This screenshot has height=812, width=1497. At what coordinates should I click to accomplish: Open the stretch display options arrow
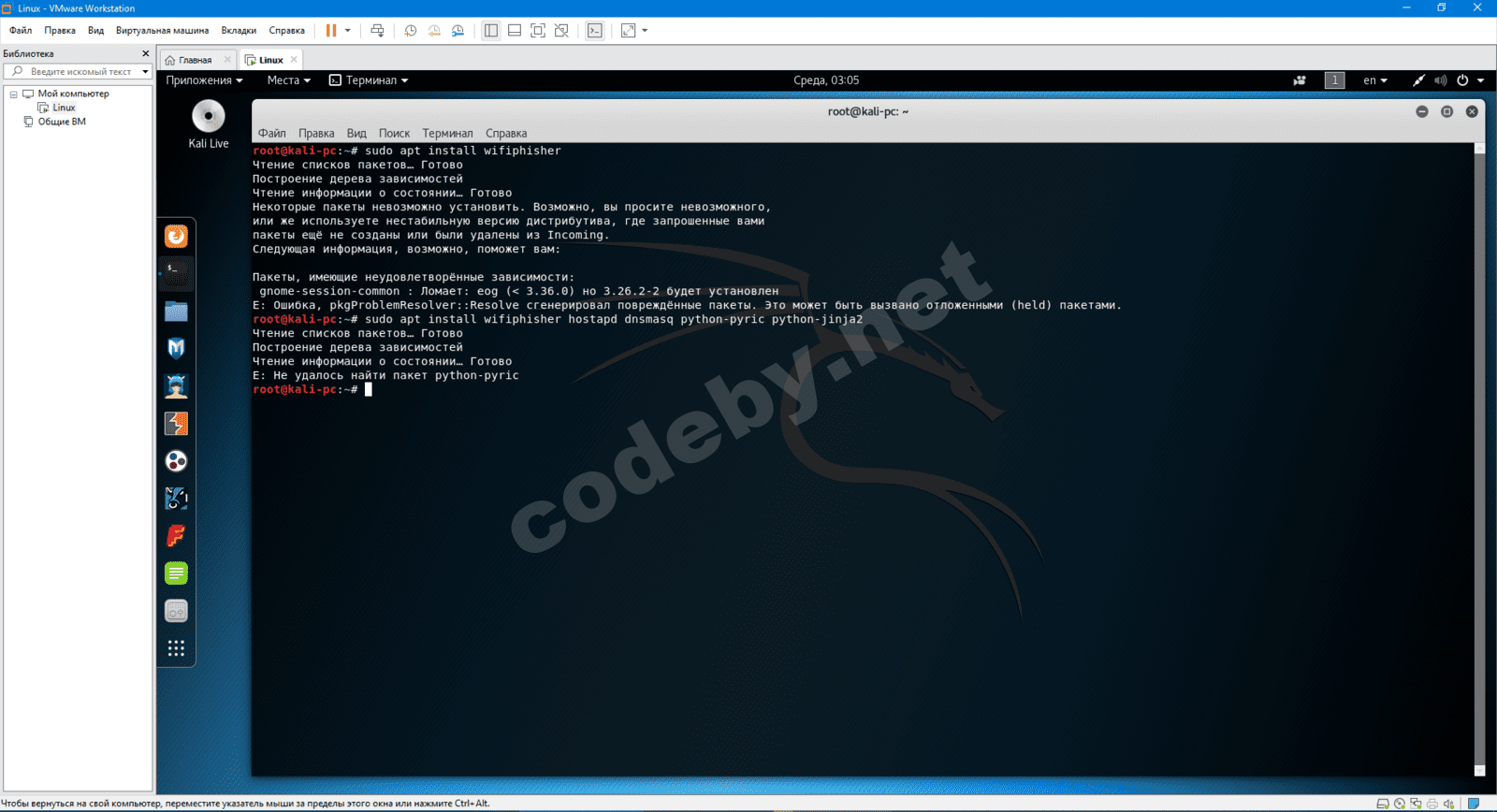[645, 31]
